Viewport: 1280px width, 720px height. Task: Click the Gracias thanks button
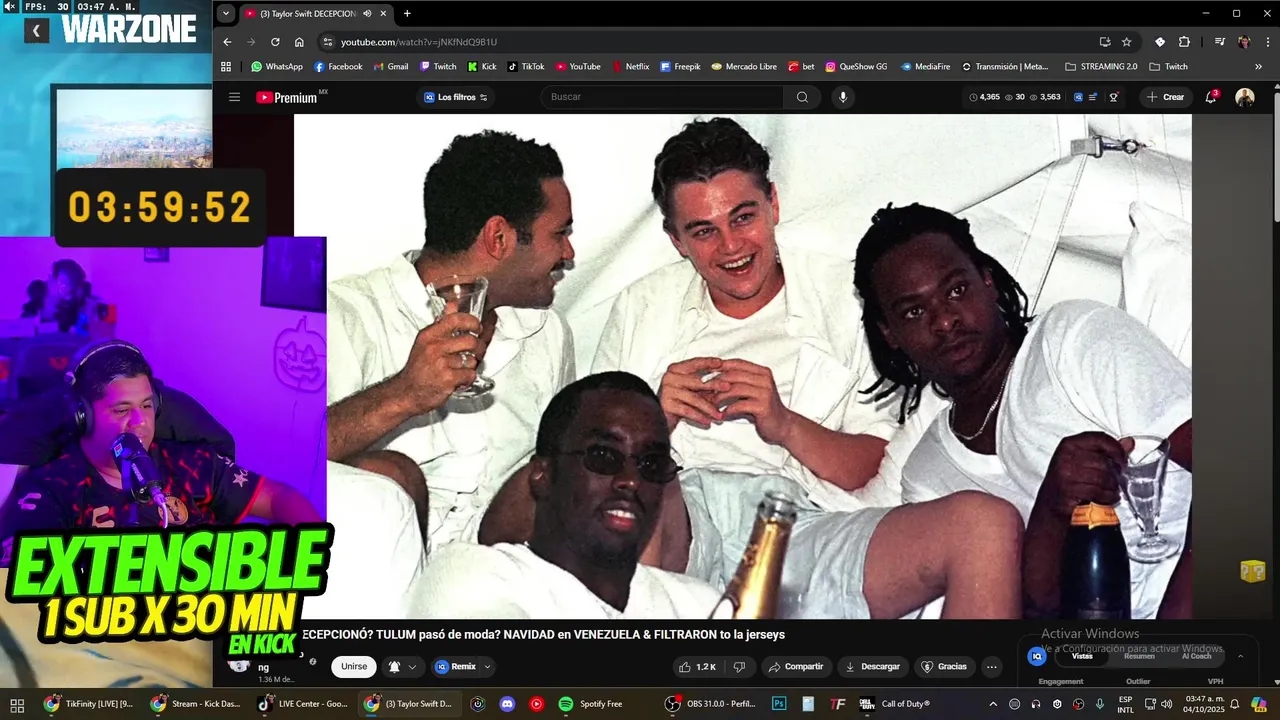(x=943, y=667)
